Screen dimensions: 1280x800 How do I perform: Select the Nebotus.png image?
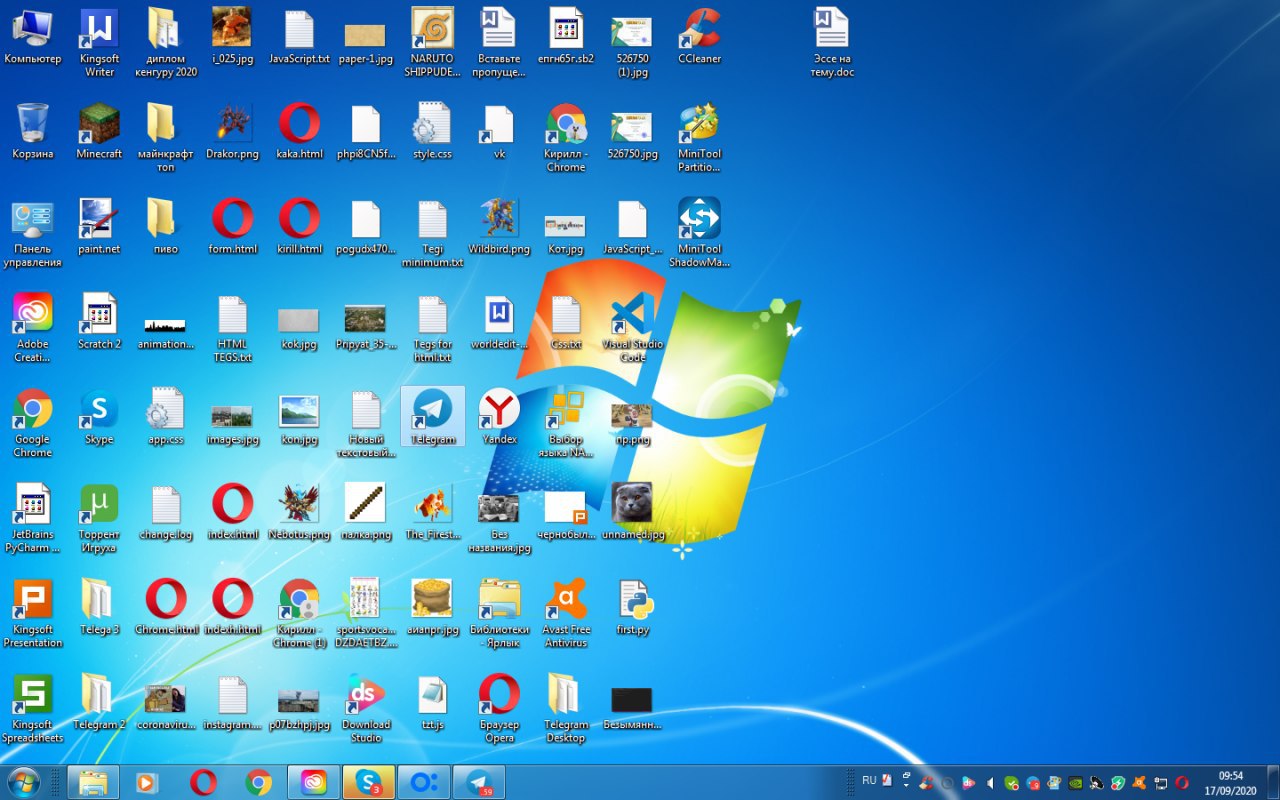(x=299, y=511)
